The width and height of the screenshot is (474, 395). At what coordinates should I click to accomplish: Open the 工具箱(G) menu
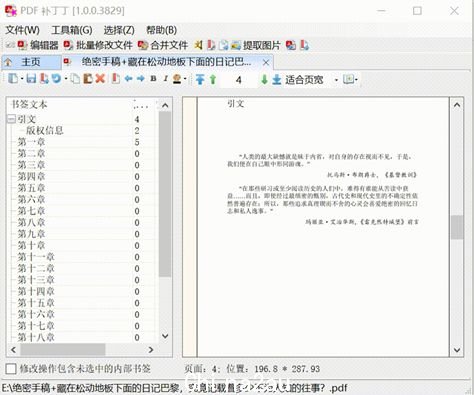[x=72, y=30]
